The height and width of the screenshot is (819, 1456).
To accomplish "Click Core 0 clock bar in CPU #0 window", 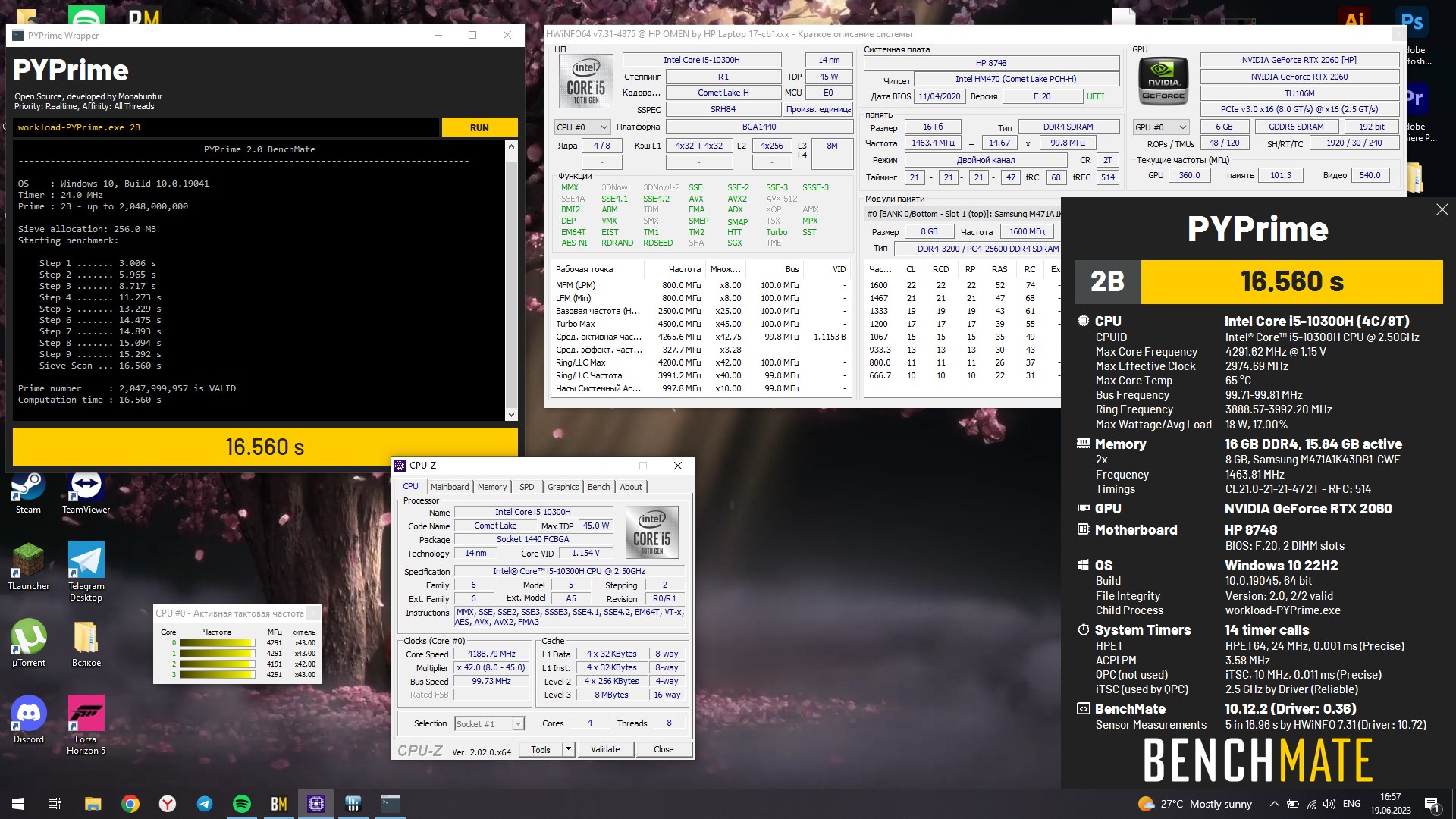I will (218, 643).
